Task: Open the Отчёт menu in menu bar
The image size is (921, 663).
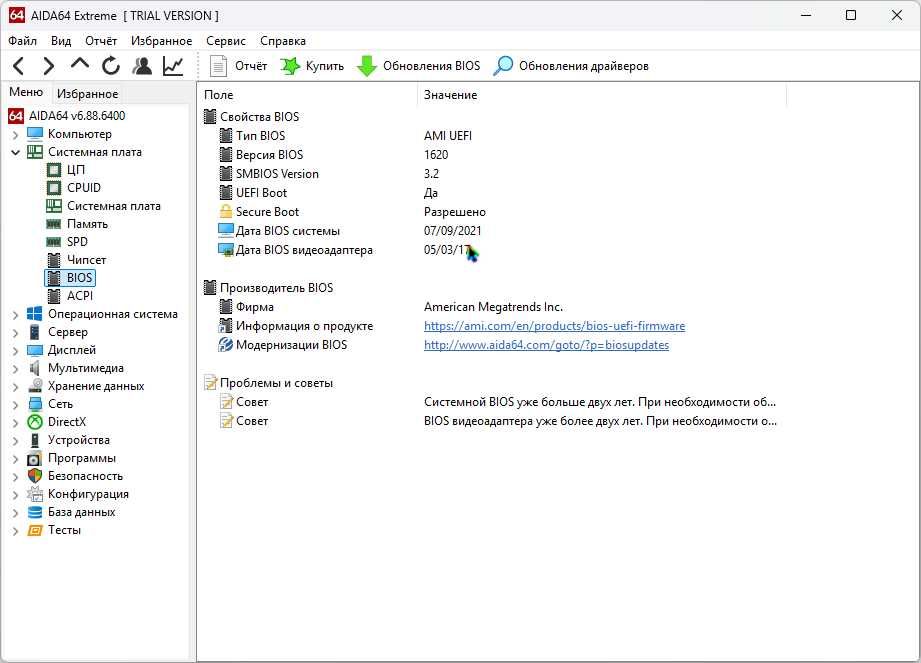Action: [101, 41]
